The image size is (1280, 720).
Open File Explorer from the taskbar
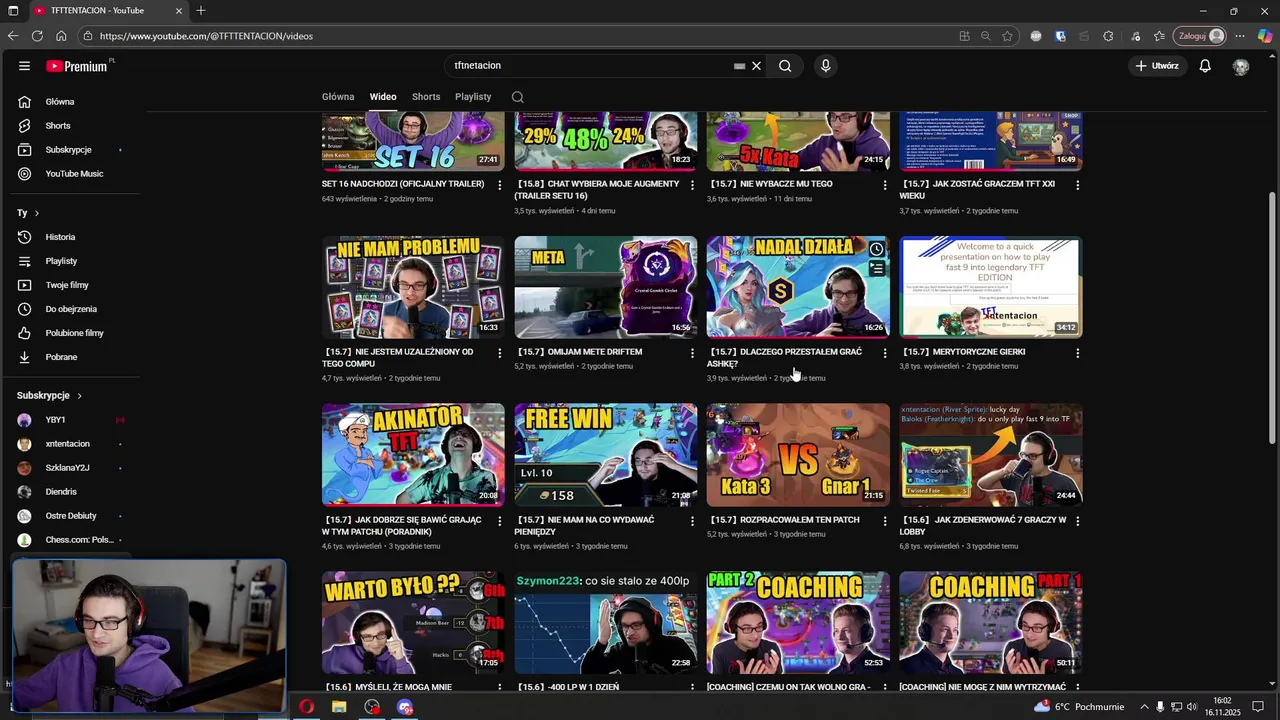pyautogui.click(x=339, y=707)
